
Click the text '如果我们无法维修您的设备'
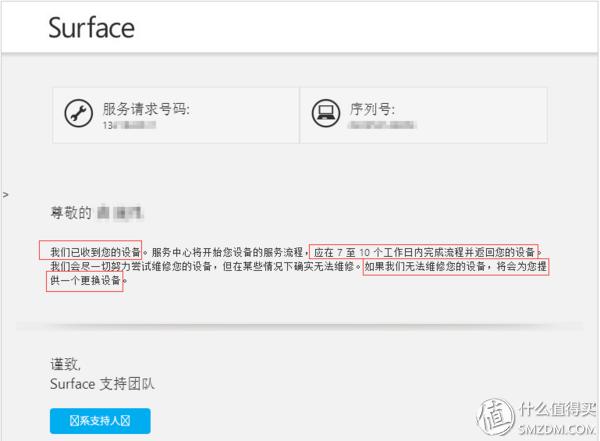(425, 266)
